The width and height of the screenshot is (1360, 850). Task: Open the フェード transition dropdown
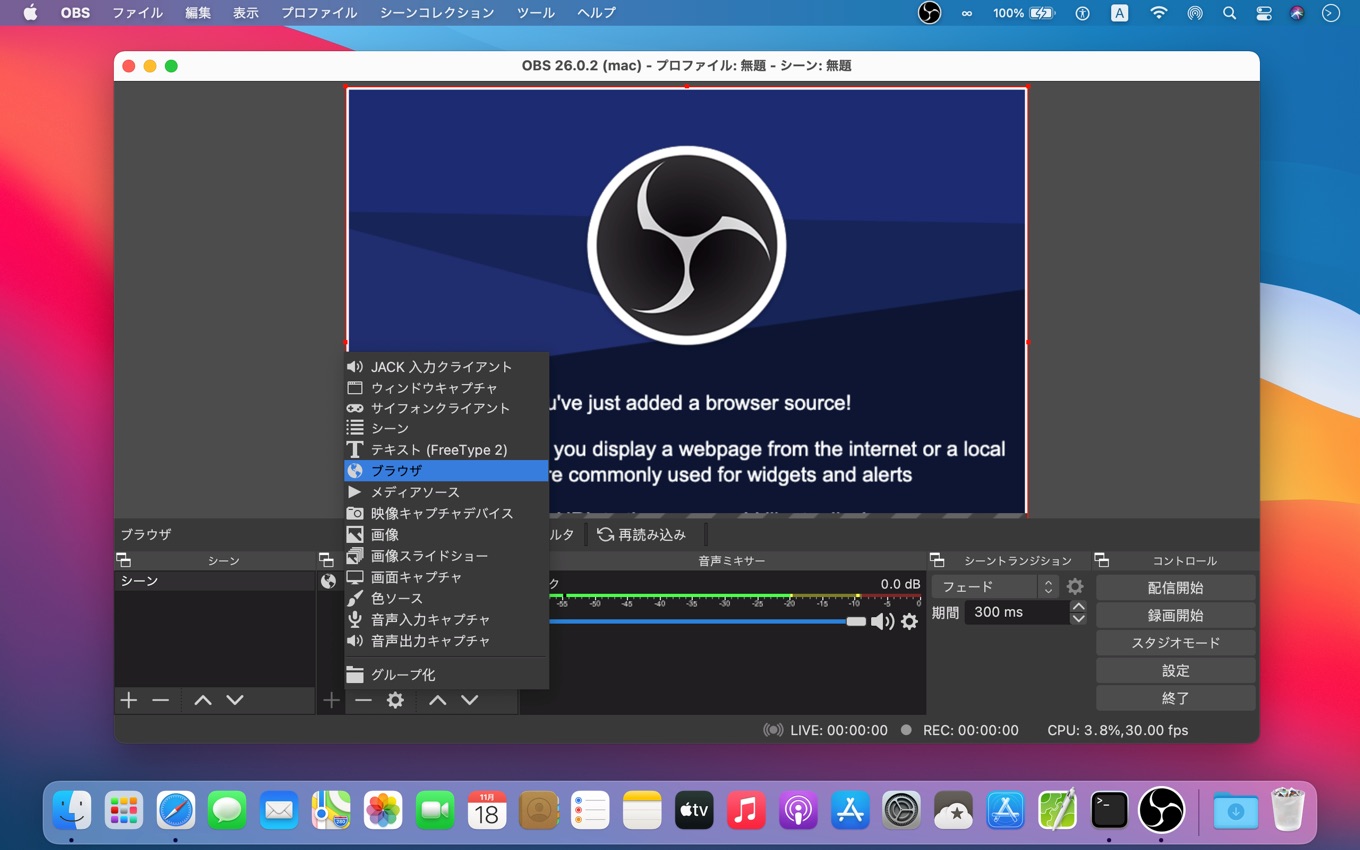coord(995,587)
